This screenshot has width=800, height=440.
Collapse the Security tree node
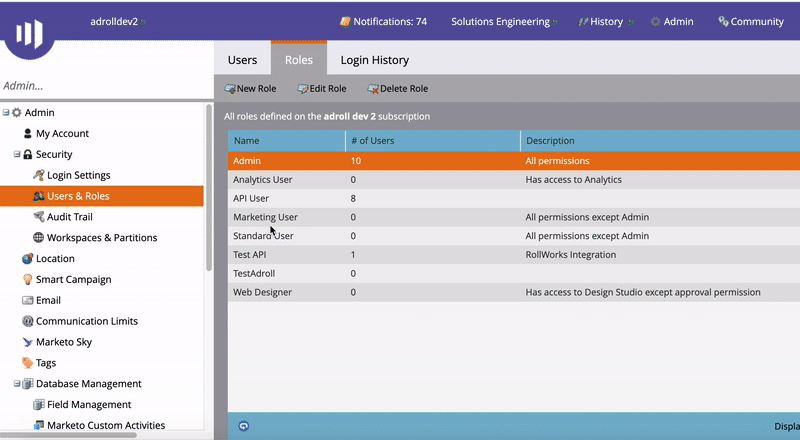[17, 154]
